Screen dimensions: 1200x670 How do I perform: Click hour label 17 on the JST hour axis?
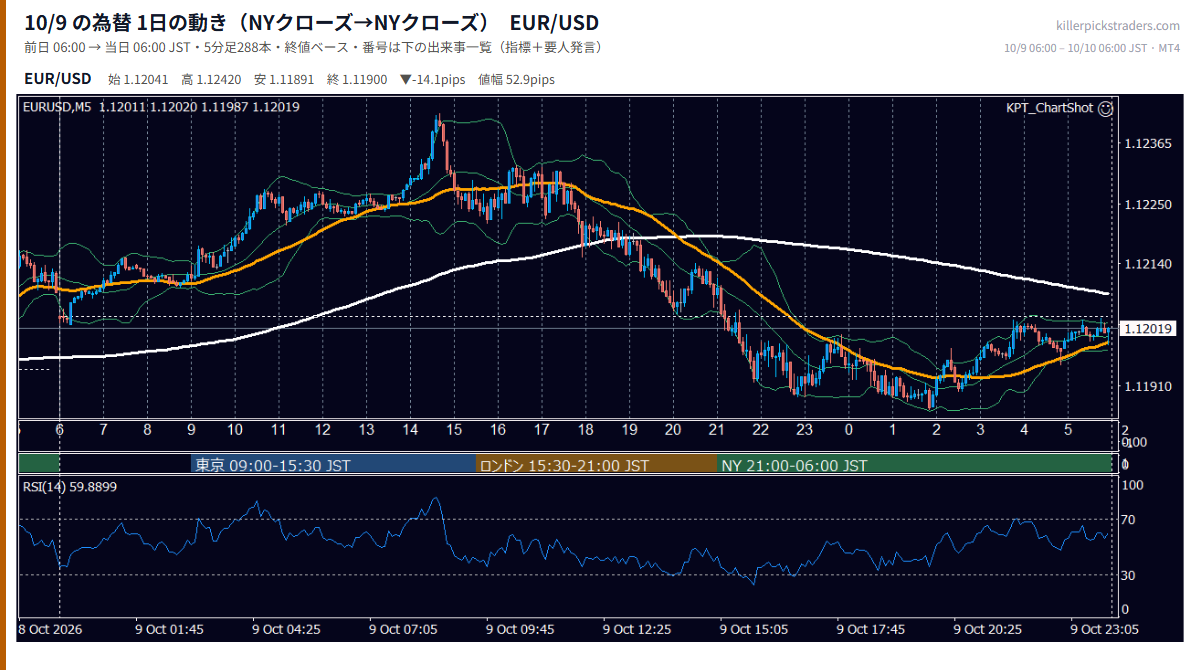[x=541, y=430]
